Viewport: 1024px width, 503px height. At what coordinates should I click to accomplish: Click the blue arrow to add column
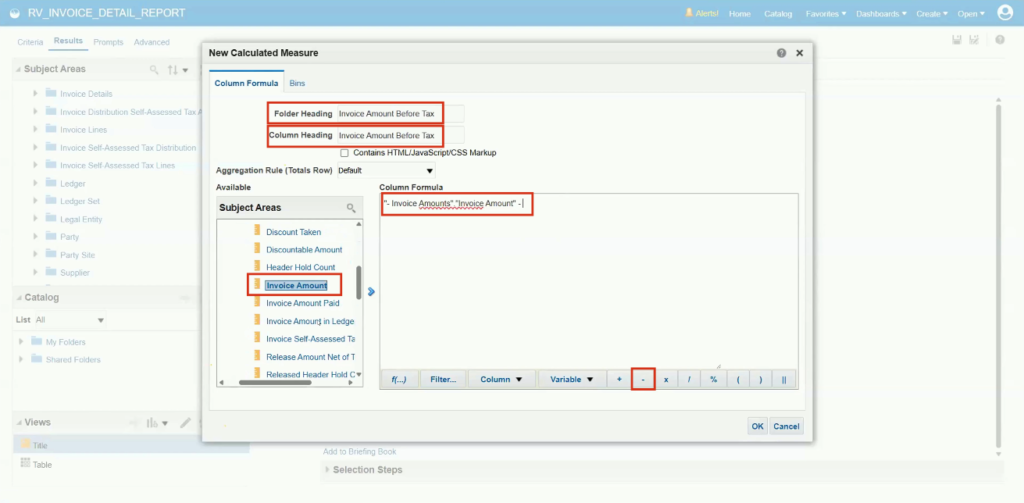tap(371, 291)
